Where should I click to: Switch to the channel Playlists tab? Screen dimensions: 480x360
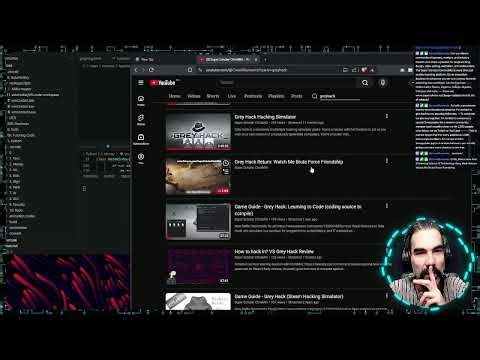276,96
